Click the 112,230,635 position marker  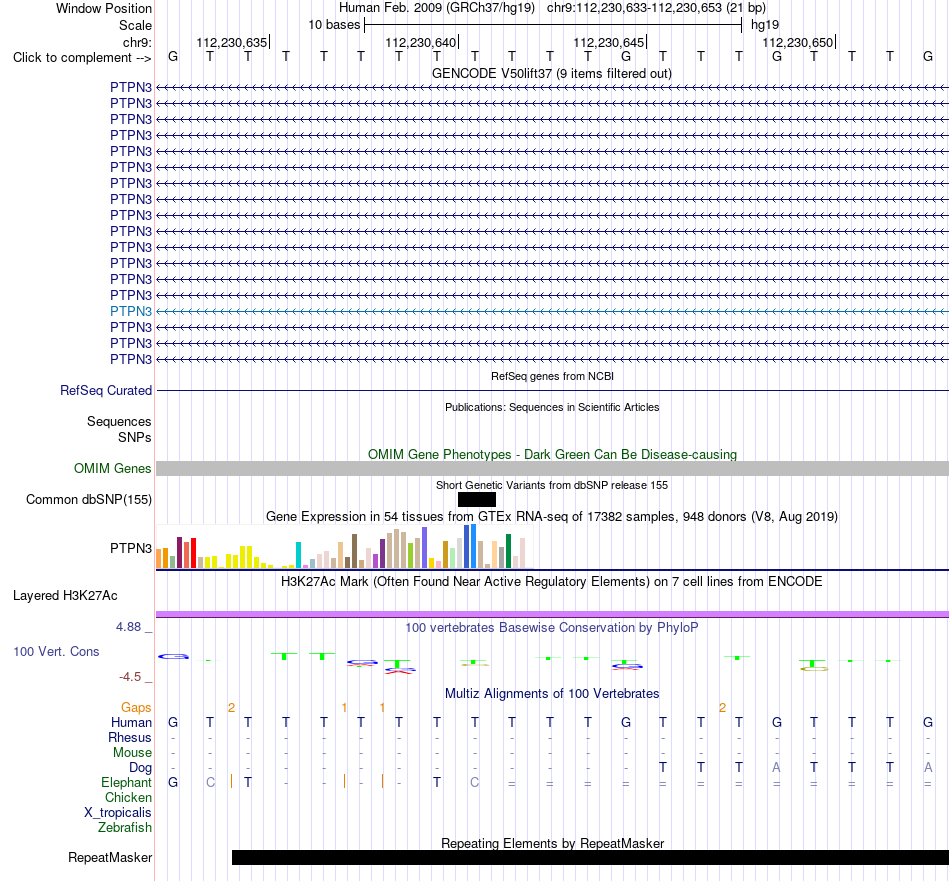pos(232,42)
